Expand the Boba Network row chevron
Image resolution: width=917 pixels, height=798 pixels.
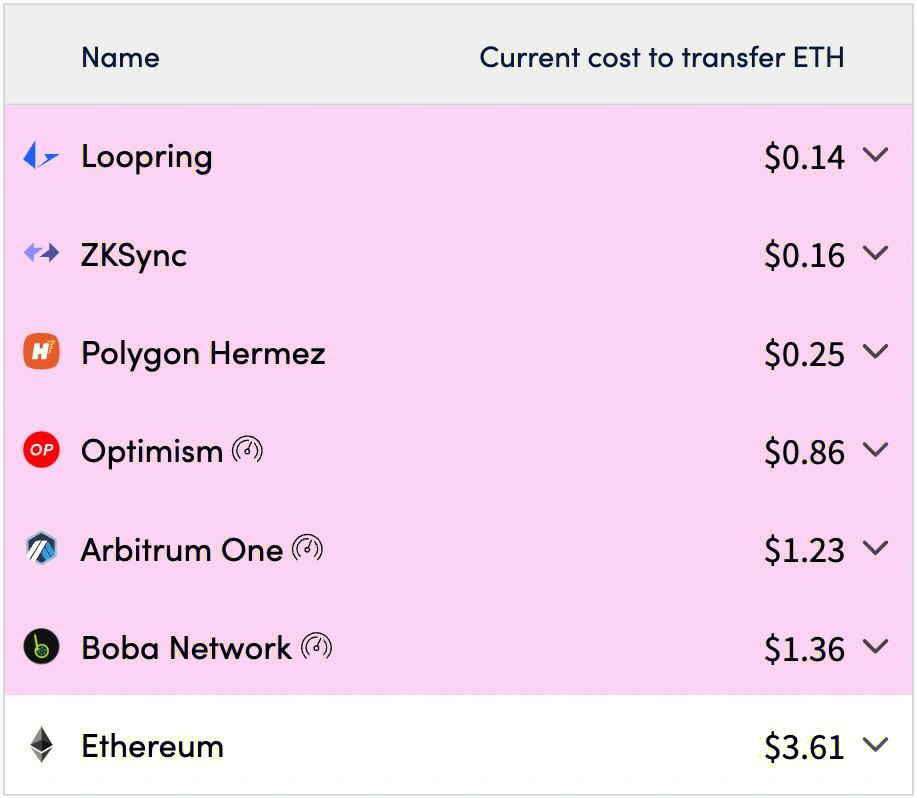pos(875,646)
